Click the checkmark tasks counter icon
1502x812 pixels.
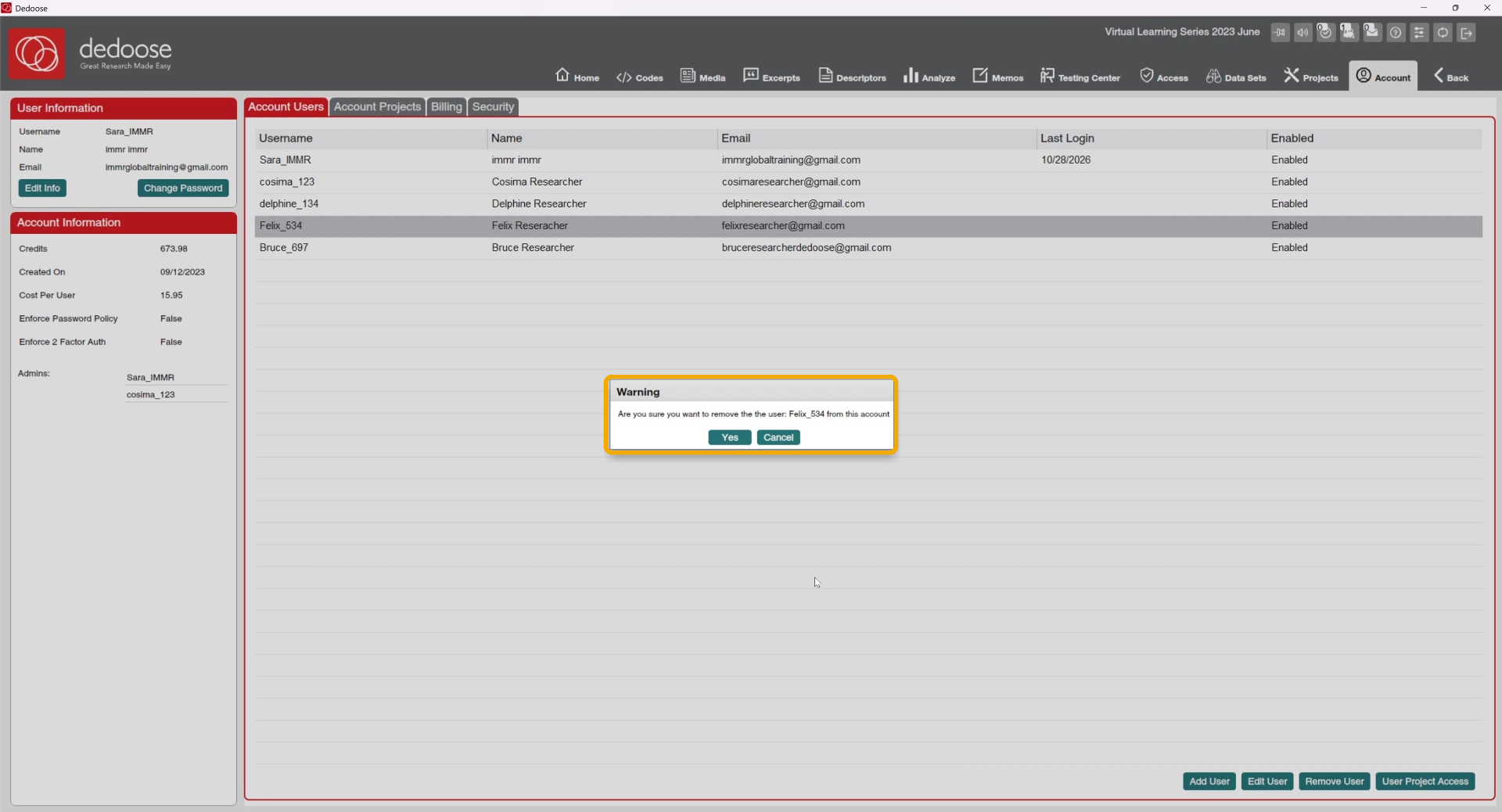1325,32
